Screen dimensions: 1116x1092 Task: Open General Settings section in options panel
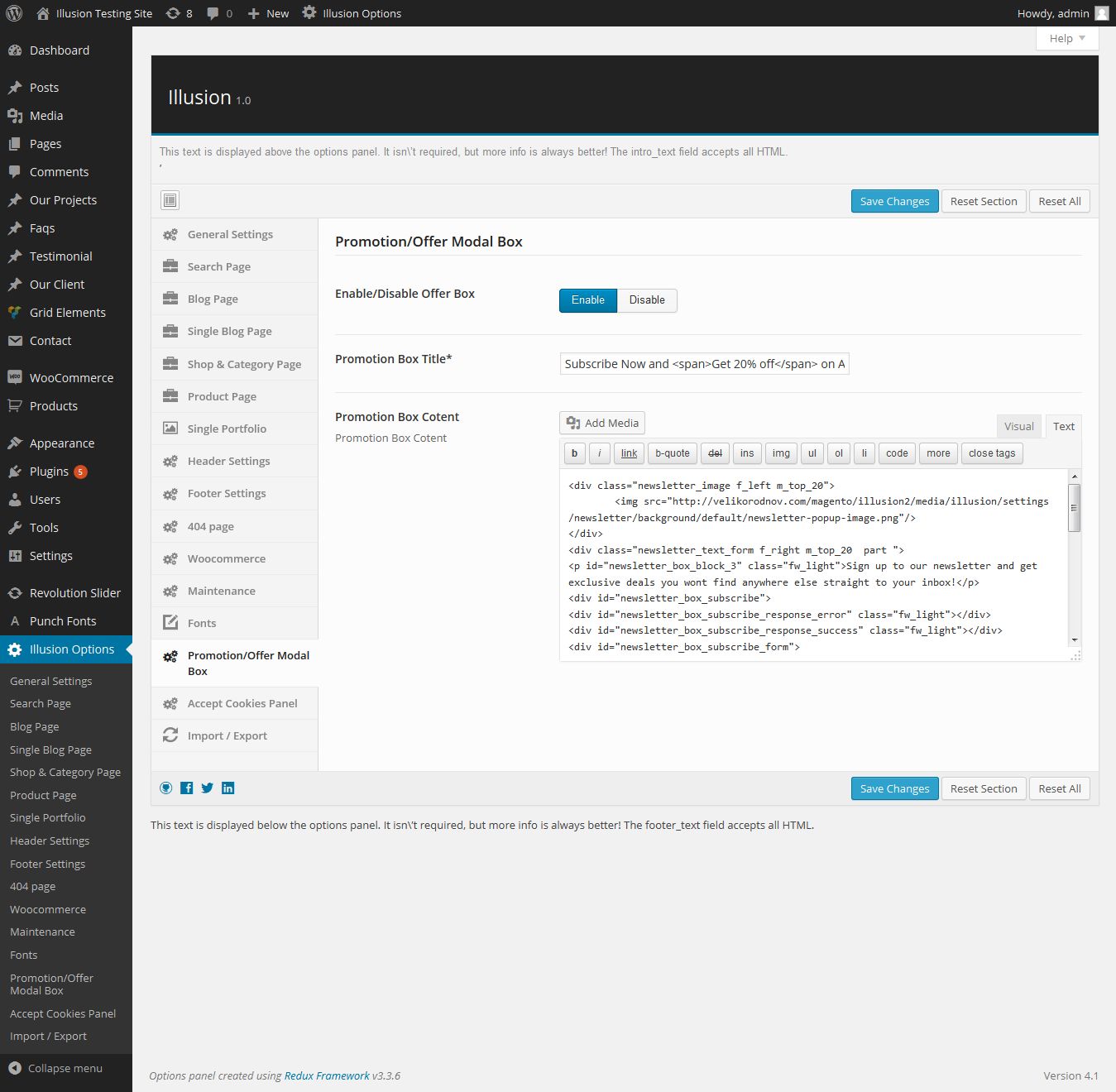pyautogui.click(x=235, y=234)
